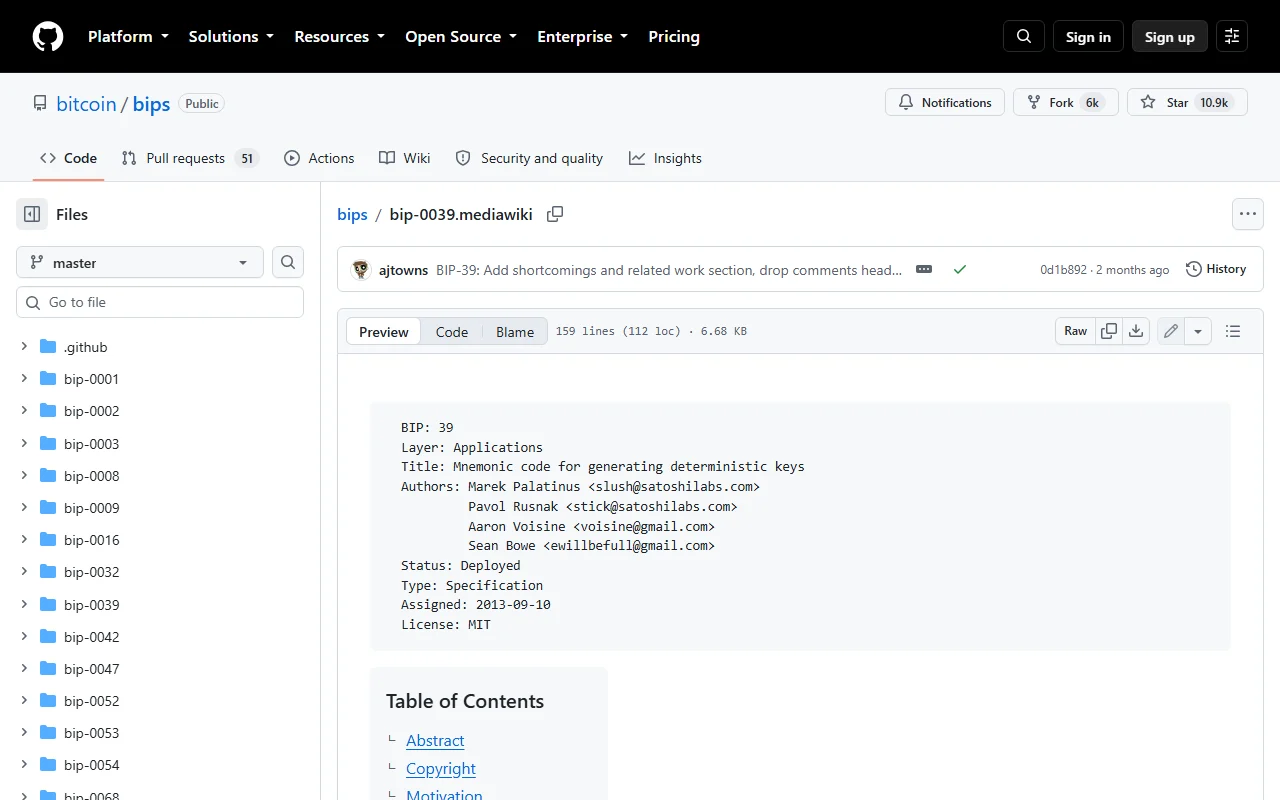
Task: Open commit 0d1b892
Action: point(1063,270)
